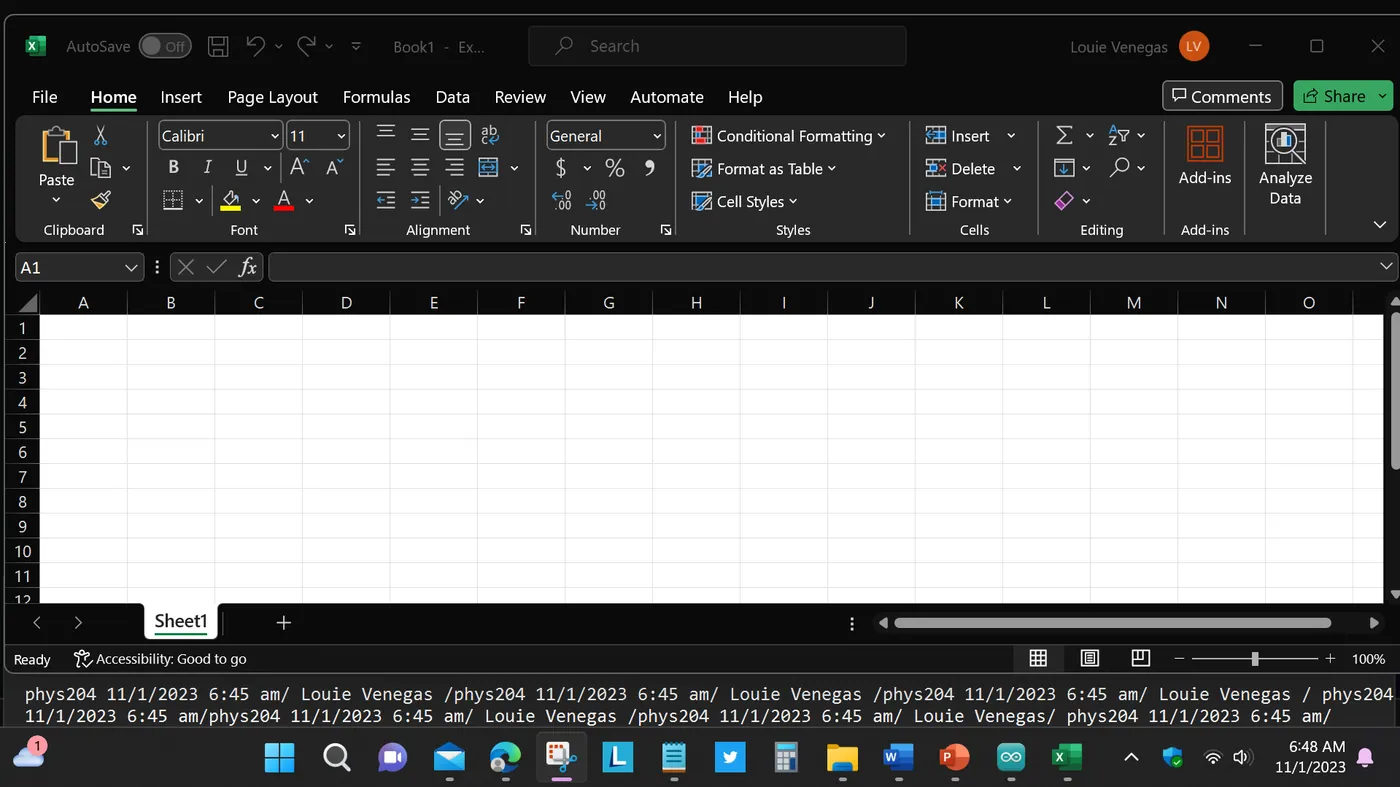Collapse the ribbon with the chevron
Viewport: 1400px width, 787px height.
(1380, 225)
